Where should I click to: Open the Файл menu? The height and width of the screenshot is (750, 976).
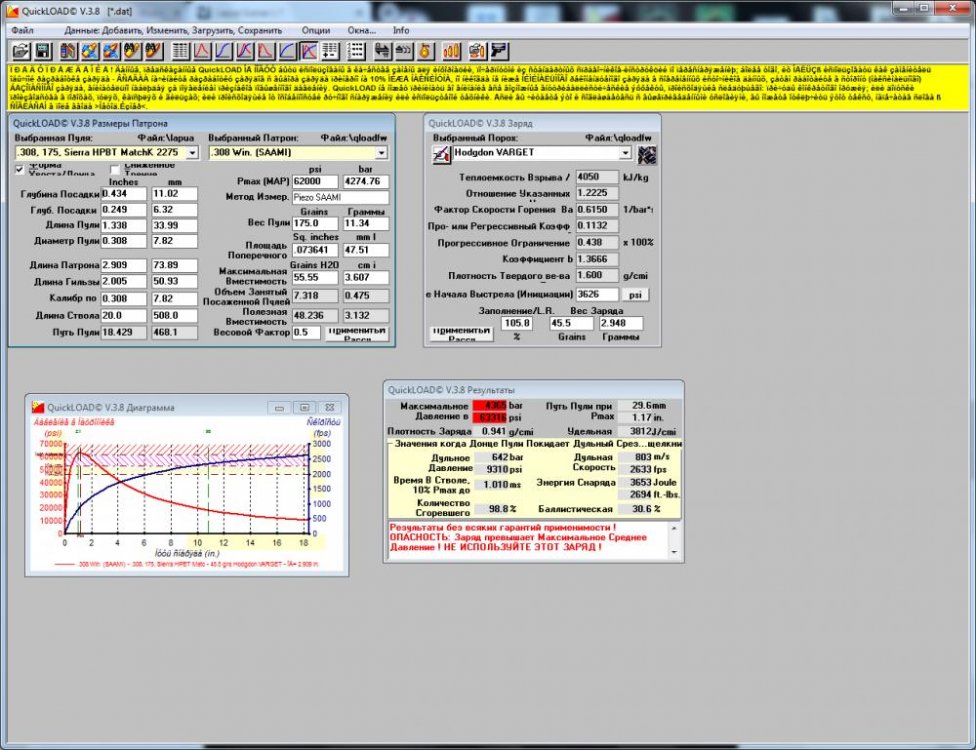pos(22,31)
